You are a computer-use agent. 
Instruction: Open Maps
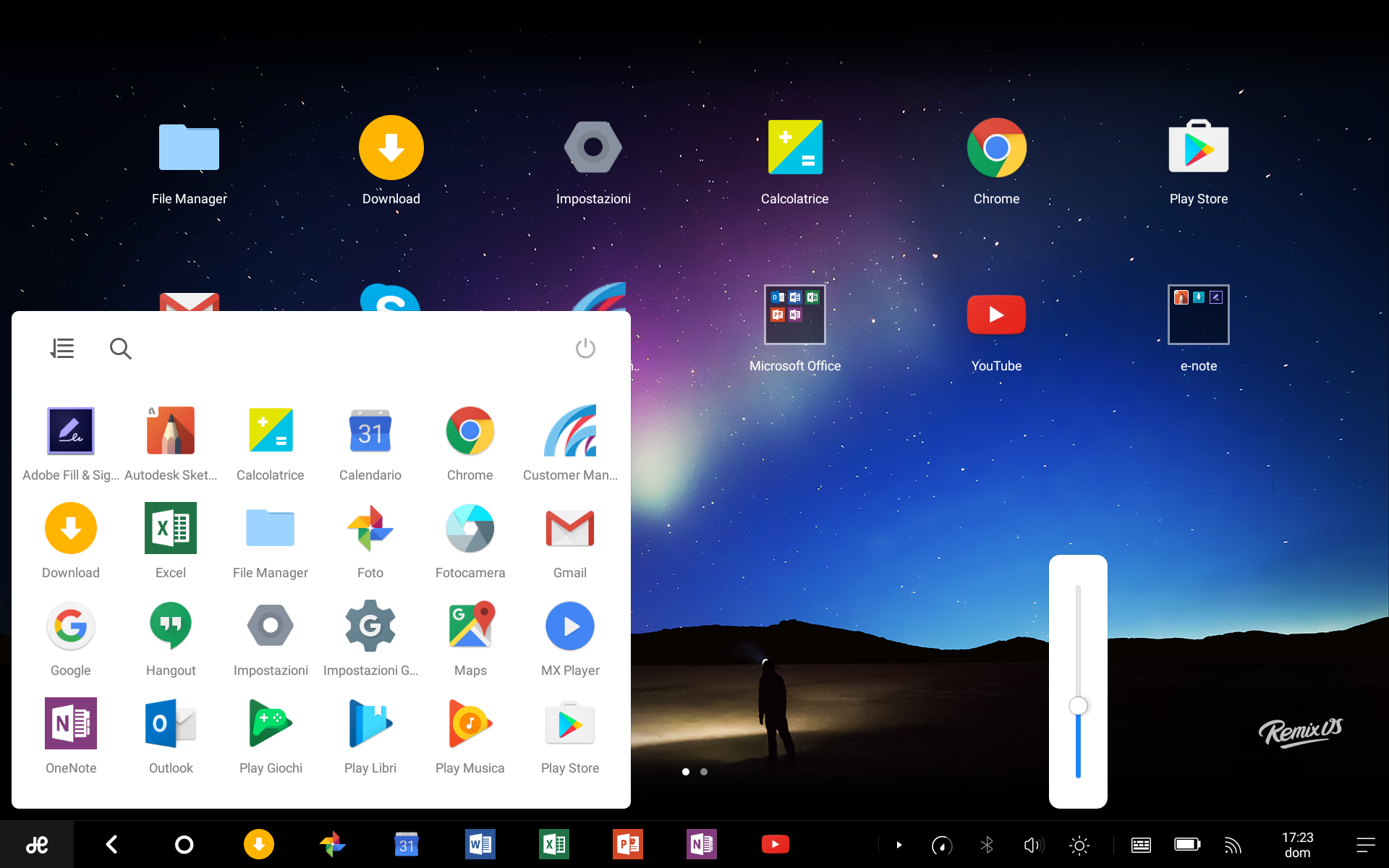(x=470, y=626)
